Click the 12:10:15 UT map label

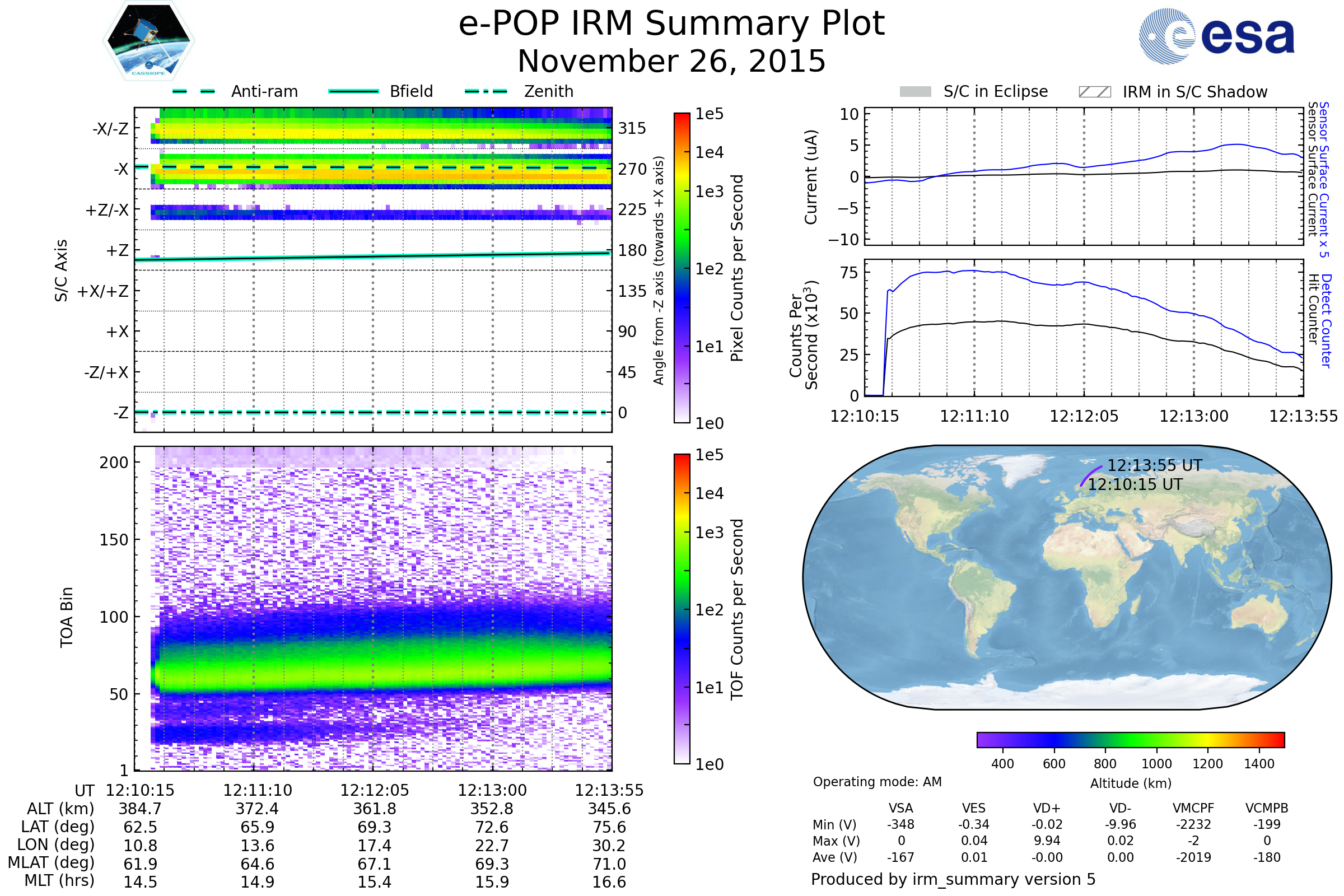pos(1135,484)
